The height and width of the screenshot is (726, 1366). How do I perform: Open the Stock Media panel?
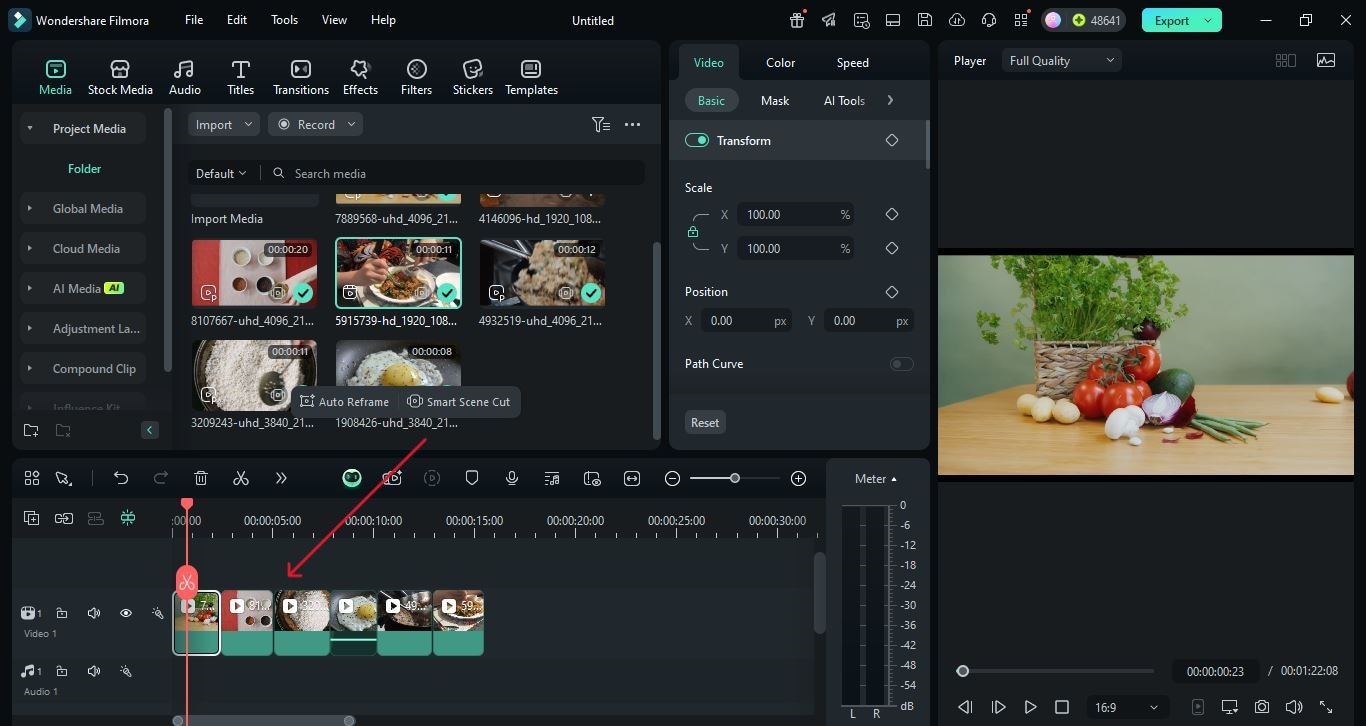[x=120, y=77]
